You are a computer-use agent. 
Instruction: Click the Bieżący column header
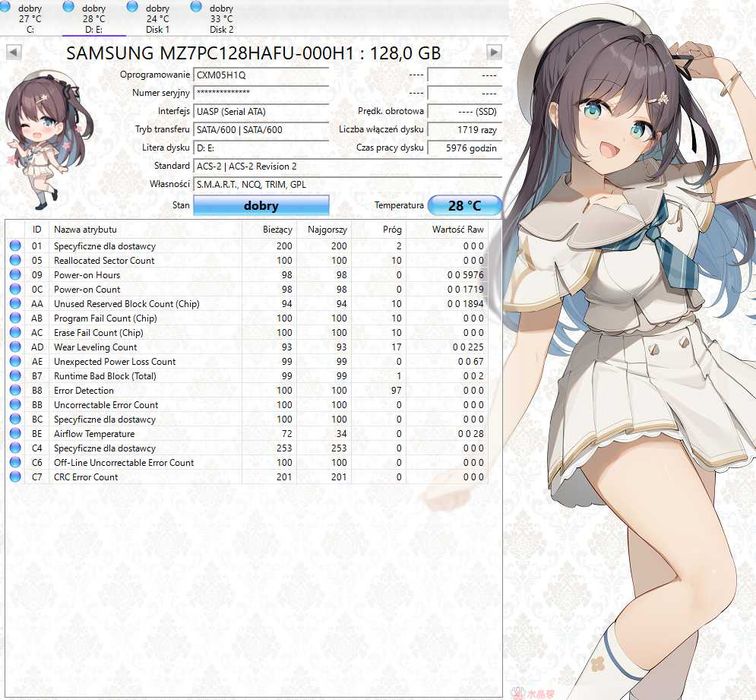tap(269, 229)
